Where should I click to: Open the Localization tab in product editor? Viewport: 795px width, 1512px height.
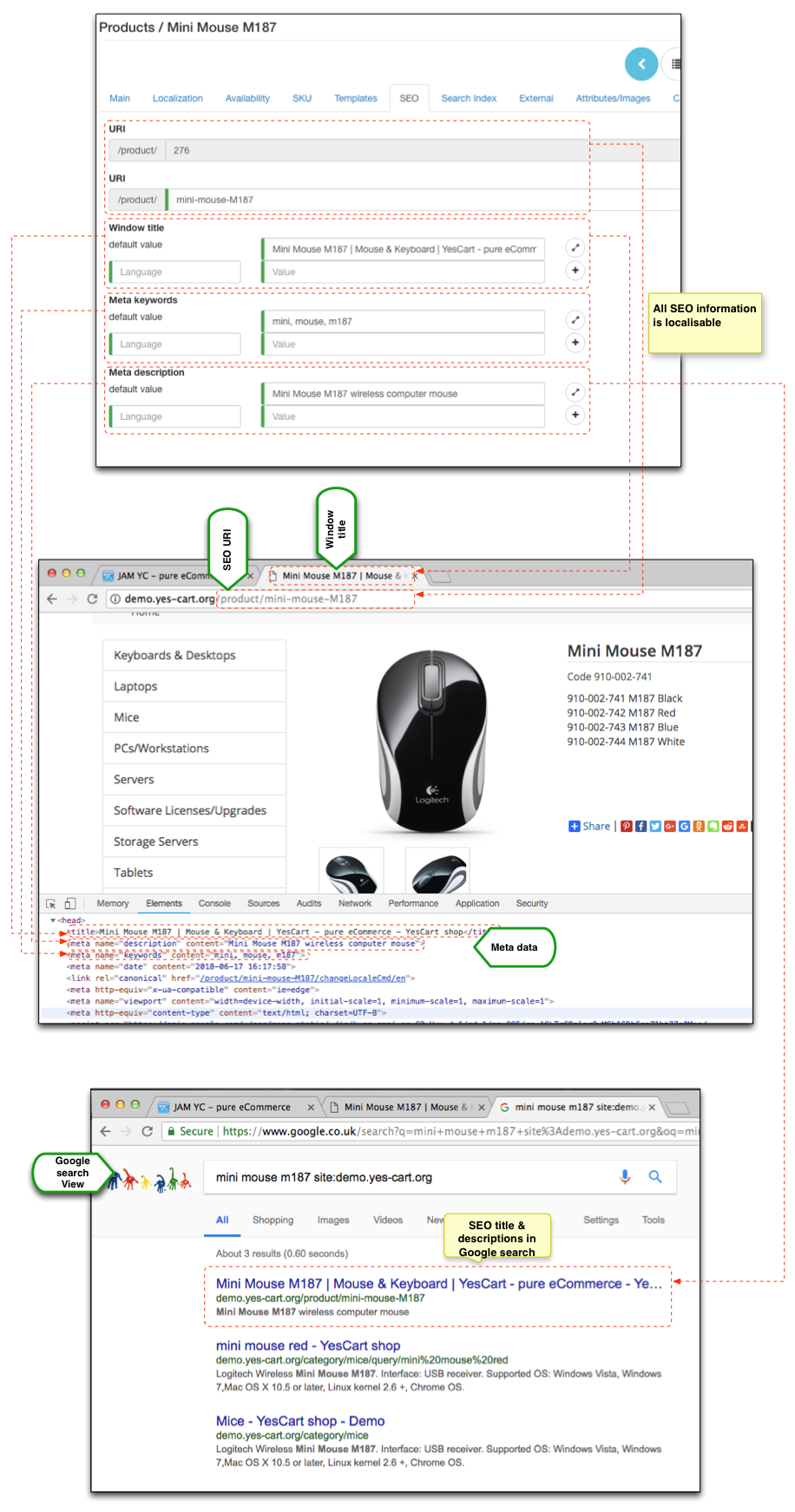click(178, 98)
